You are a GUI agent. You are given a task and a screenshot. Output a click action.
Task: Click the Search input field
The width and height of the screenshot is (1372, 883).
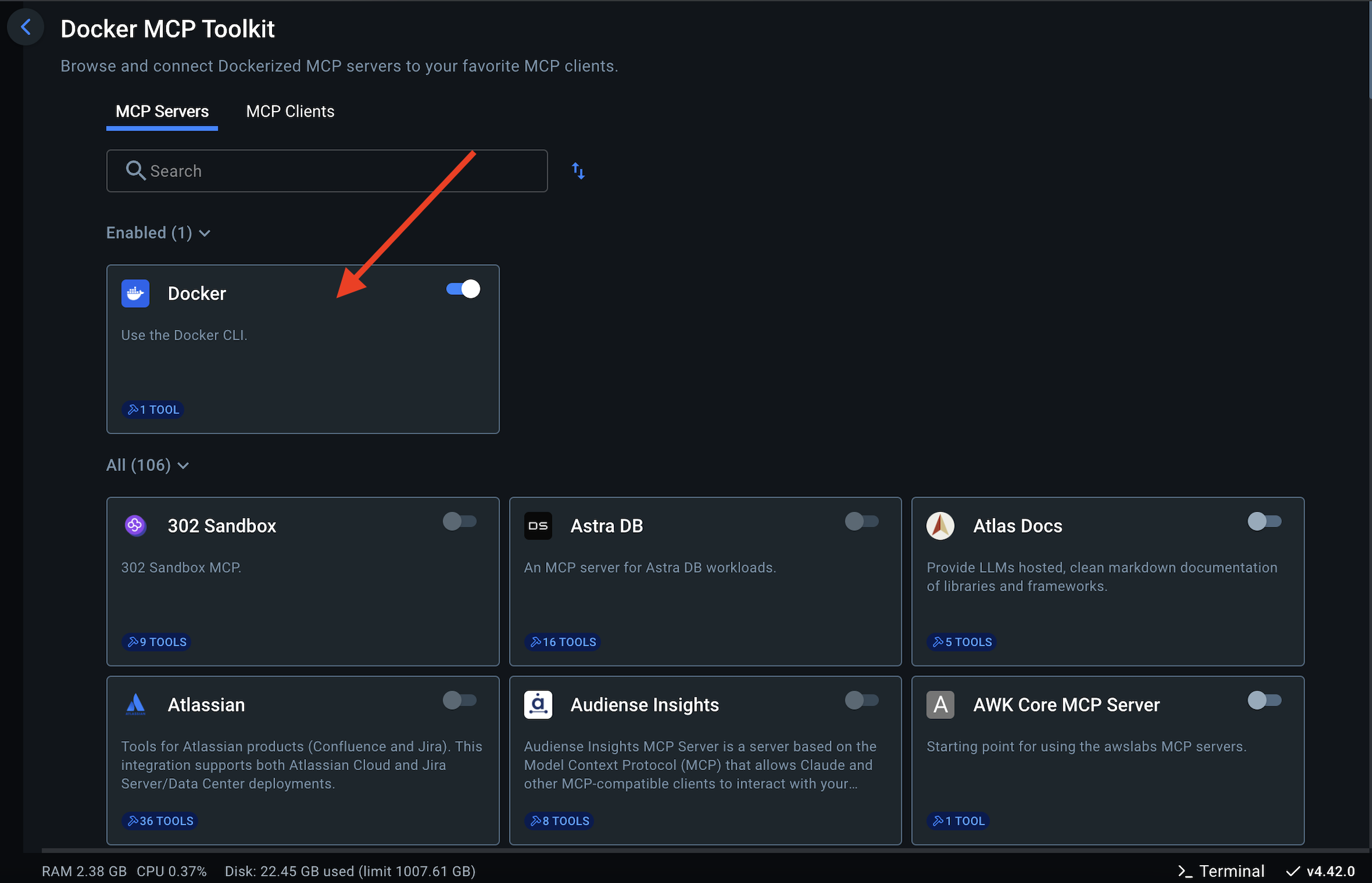pyautogui.click(x=327, y=171)
